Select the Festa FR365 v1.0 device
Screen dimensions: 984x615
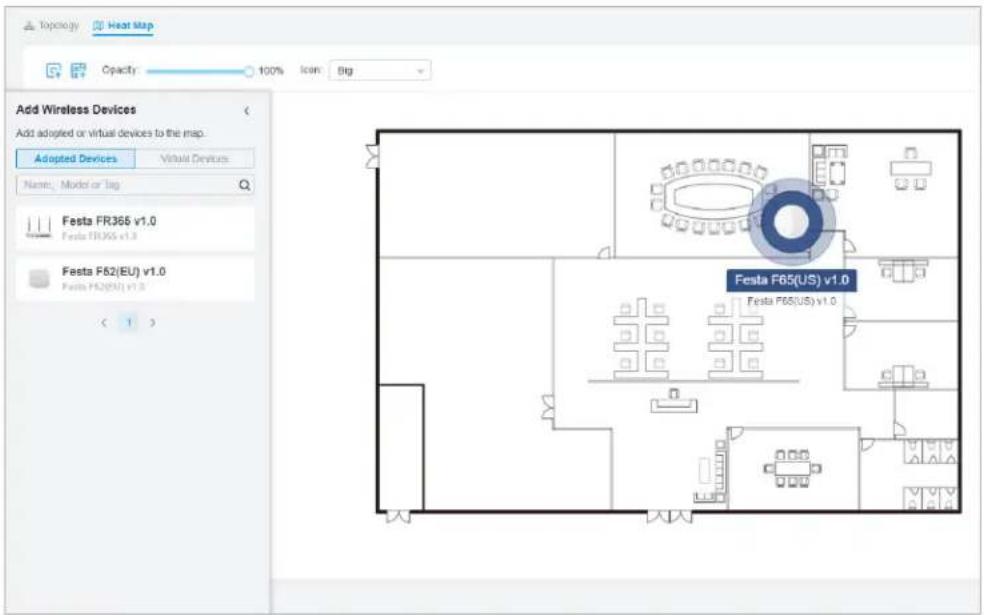[x=135, y=228]
